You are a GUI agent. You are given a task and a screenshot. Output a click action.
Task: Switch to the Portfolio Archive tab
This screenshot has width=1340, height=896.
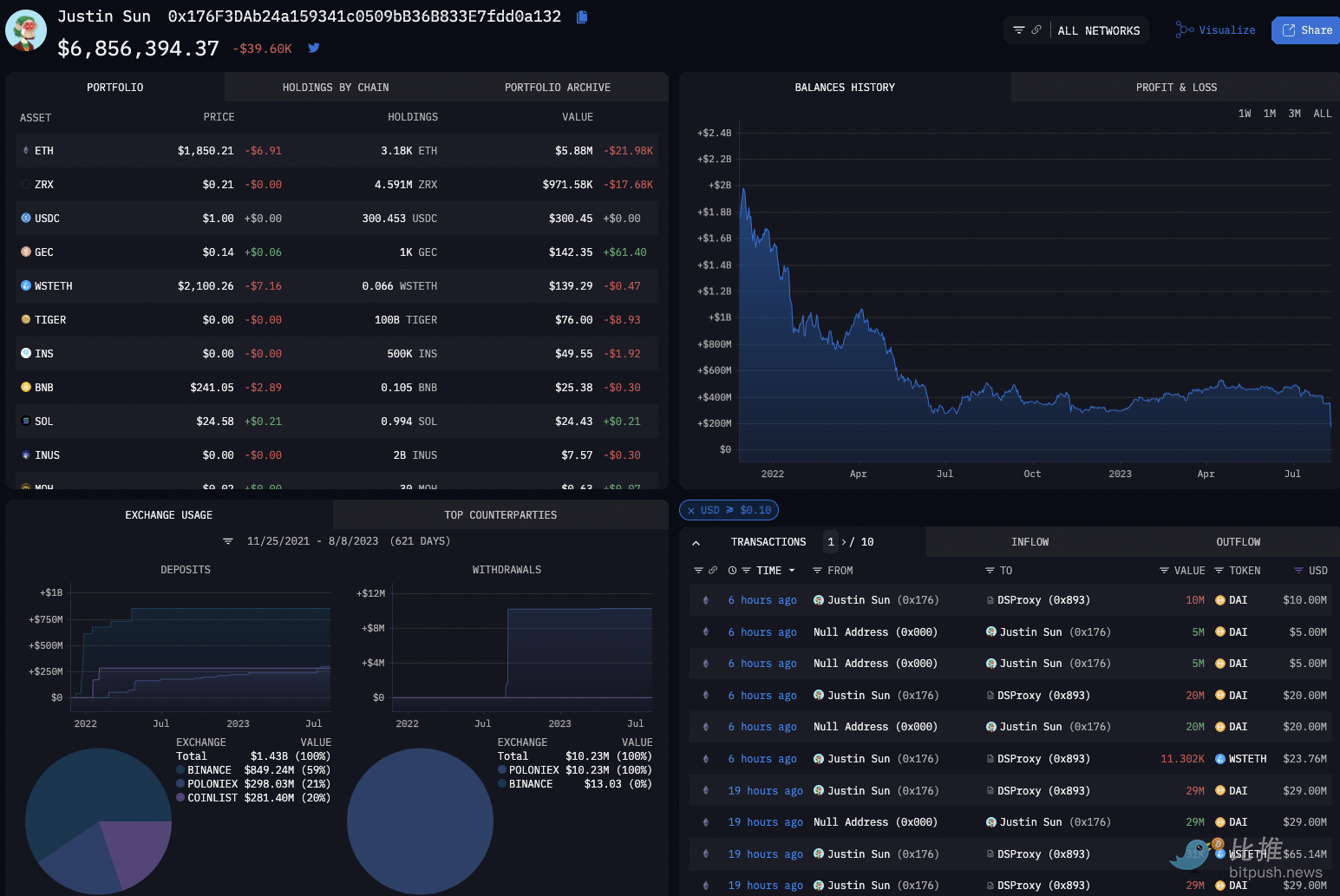coord(558,88)
